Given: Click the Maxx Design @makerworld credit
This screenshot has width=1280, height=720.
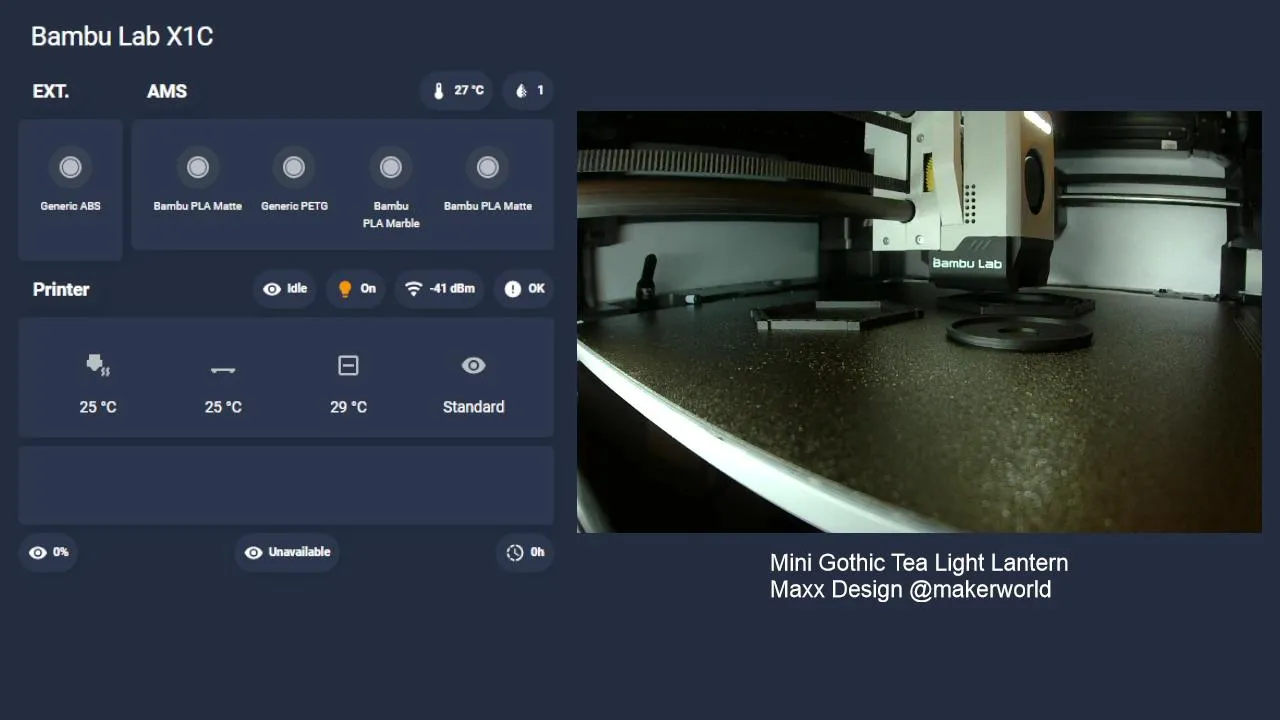Looking at the screenshot, I should pyautogui.click(x=910, y=590).
